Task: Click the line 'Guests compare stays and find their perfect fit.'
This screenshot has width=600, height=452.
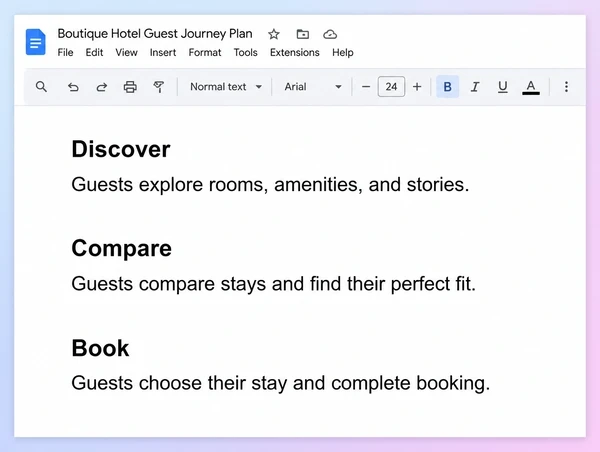Action: click(x=274, y=285)
